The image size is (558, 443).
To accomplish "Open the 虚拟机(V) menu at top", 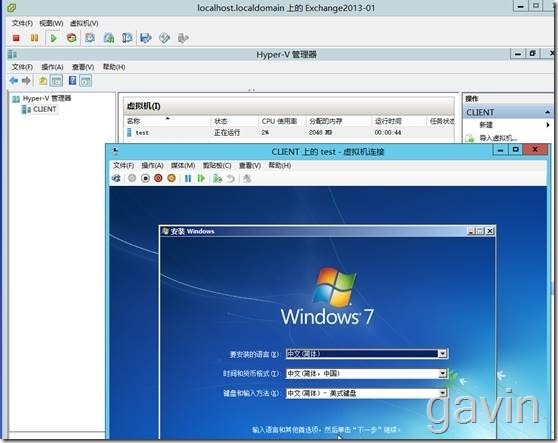I will pyautogui.click(x=84, y=23).
